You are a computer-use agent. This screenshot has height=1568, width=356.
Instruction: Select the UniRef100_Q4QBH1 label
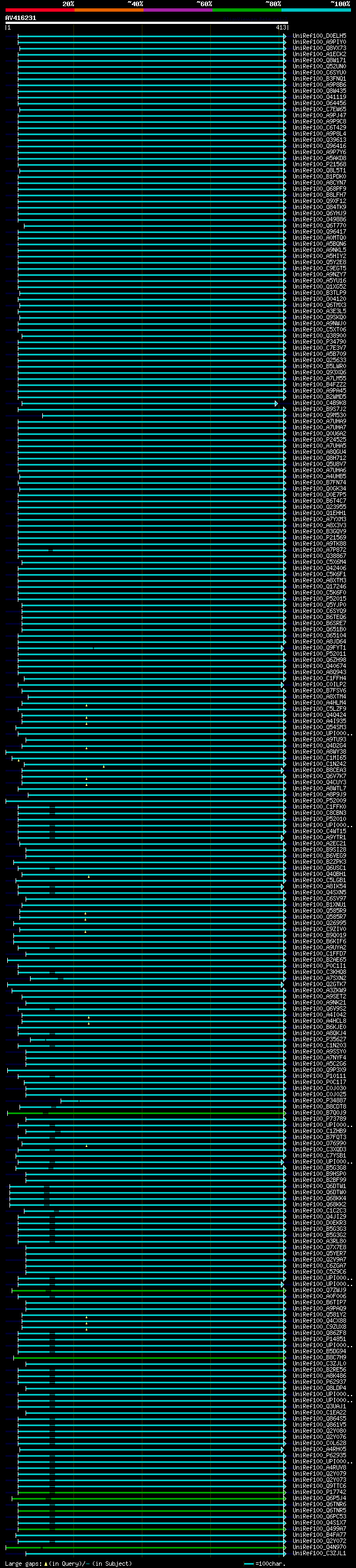tap(319, 875)
